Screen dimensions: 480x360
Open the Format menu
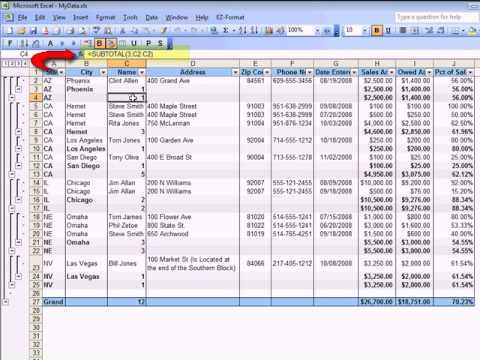pos(105,17)
